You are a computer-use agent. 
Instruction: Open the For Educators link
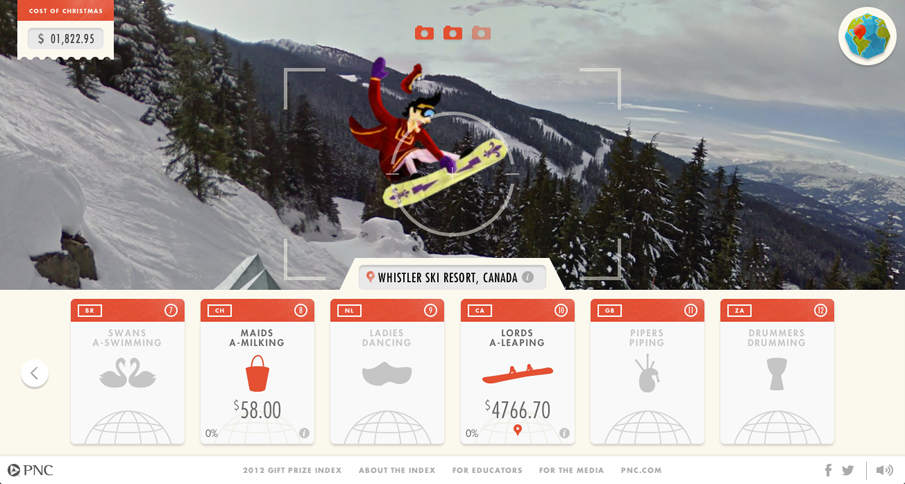pos(487,470)
